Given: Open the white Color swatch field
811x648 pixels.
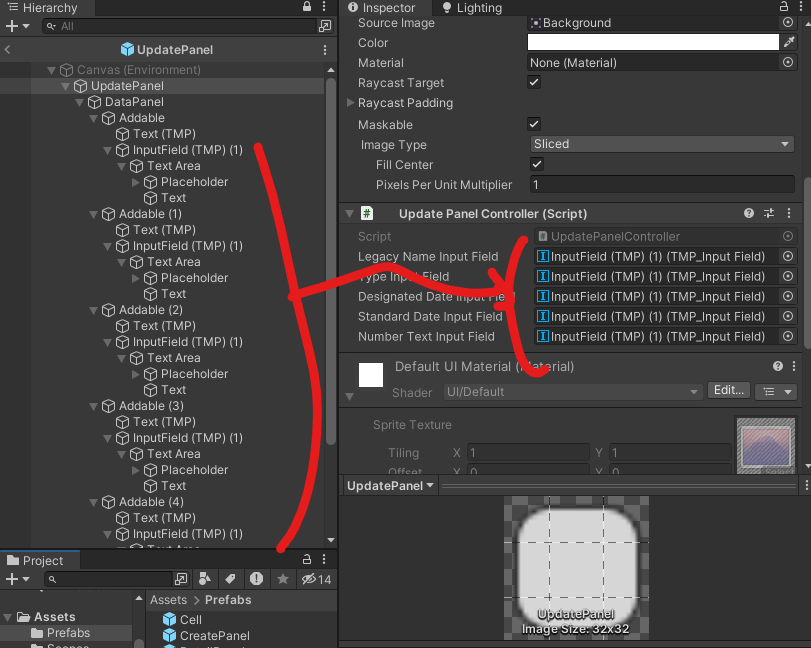Looking at the screenshot, I should tap(653, 42).
